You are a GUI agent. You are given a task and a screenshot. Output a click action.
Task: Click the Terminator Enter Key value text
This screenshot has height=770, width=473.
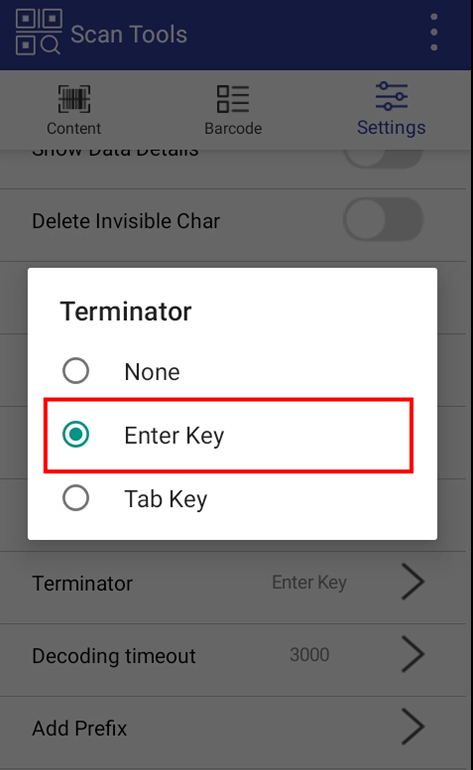tap(309, 582)
